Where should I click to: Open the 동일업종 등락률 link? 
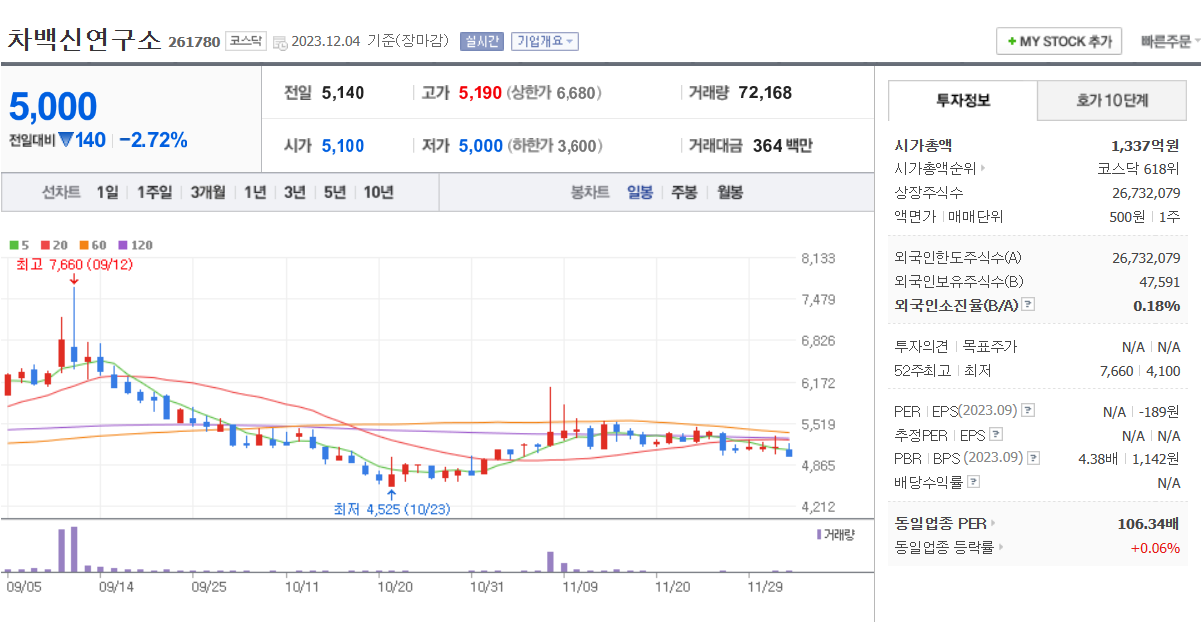(x=950, y=547)
